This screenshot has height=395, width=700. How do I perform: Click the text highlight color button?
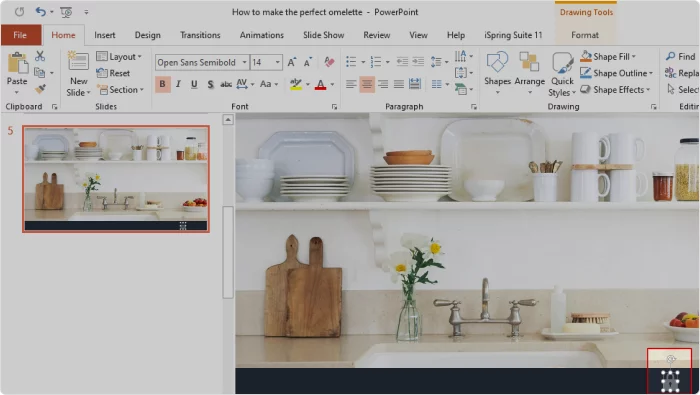[x=296, y=84]
